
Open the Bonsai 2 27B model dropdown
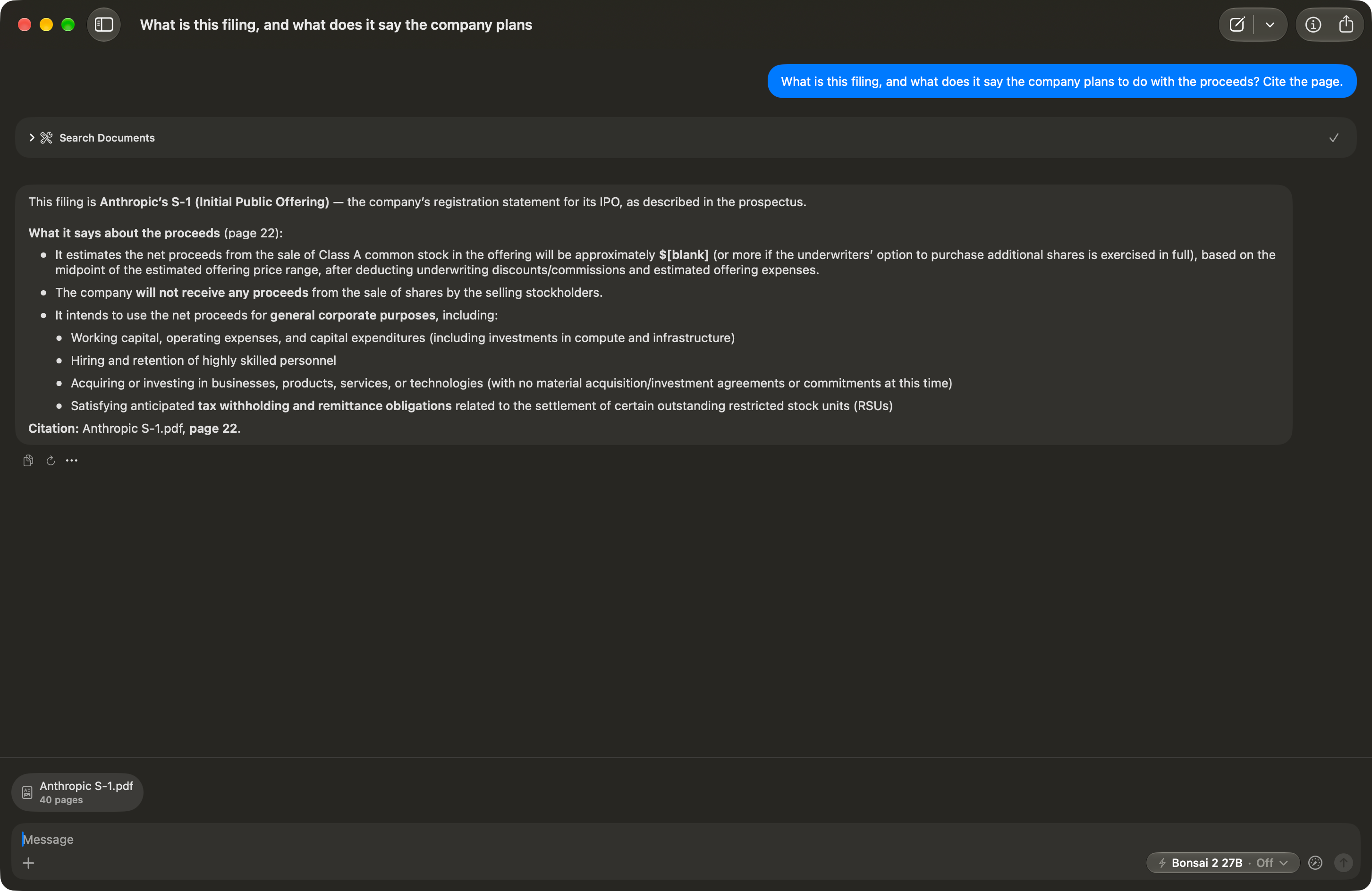click(x=1223, y=863)
